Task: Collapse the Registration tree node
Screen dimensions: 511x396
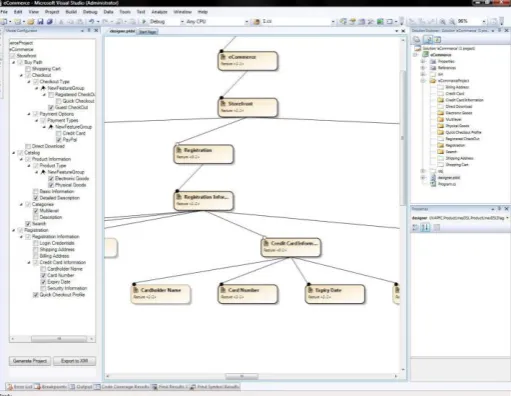Action: pyautogui.click(x=14, y=230)
